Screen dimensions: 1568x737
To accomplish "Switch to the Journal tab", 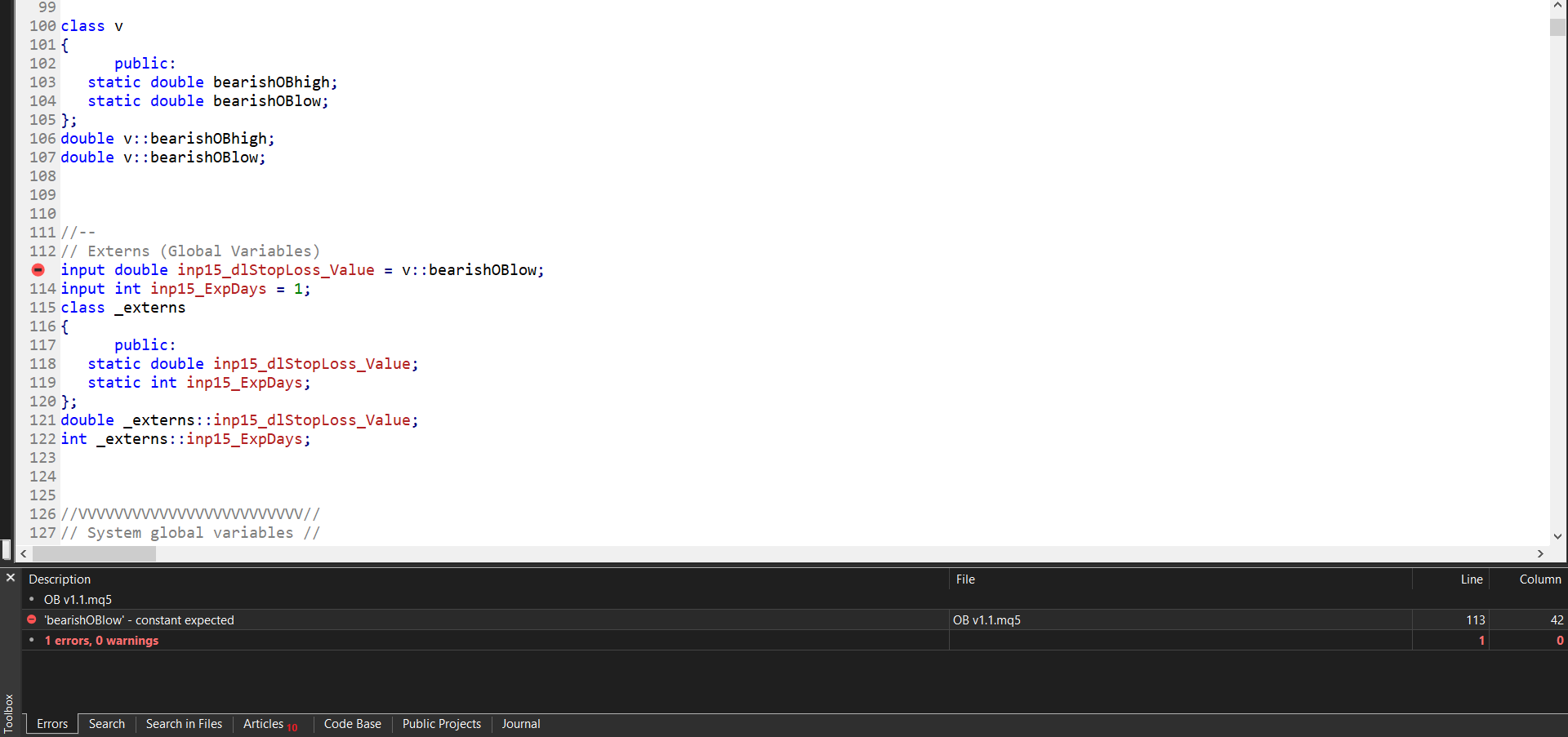I will coord(521,724).
